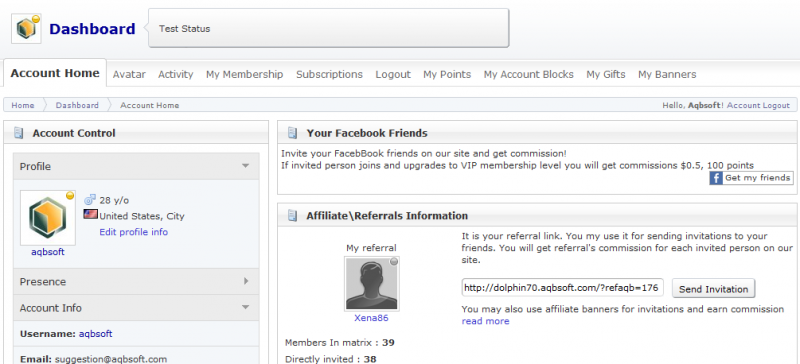Click the aqbsoft profile avatar image
The height and width of the screenshot is (364, 800).
47,218
